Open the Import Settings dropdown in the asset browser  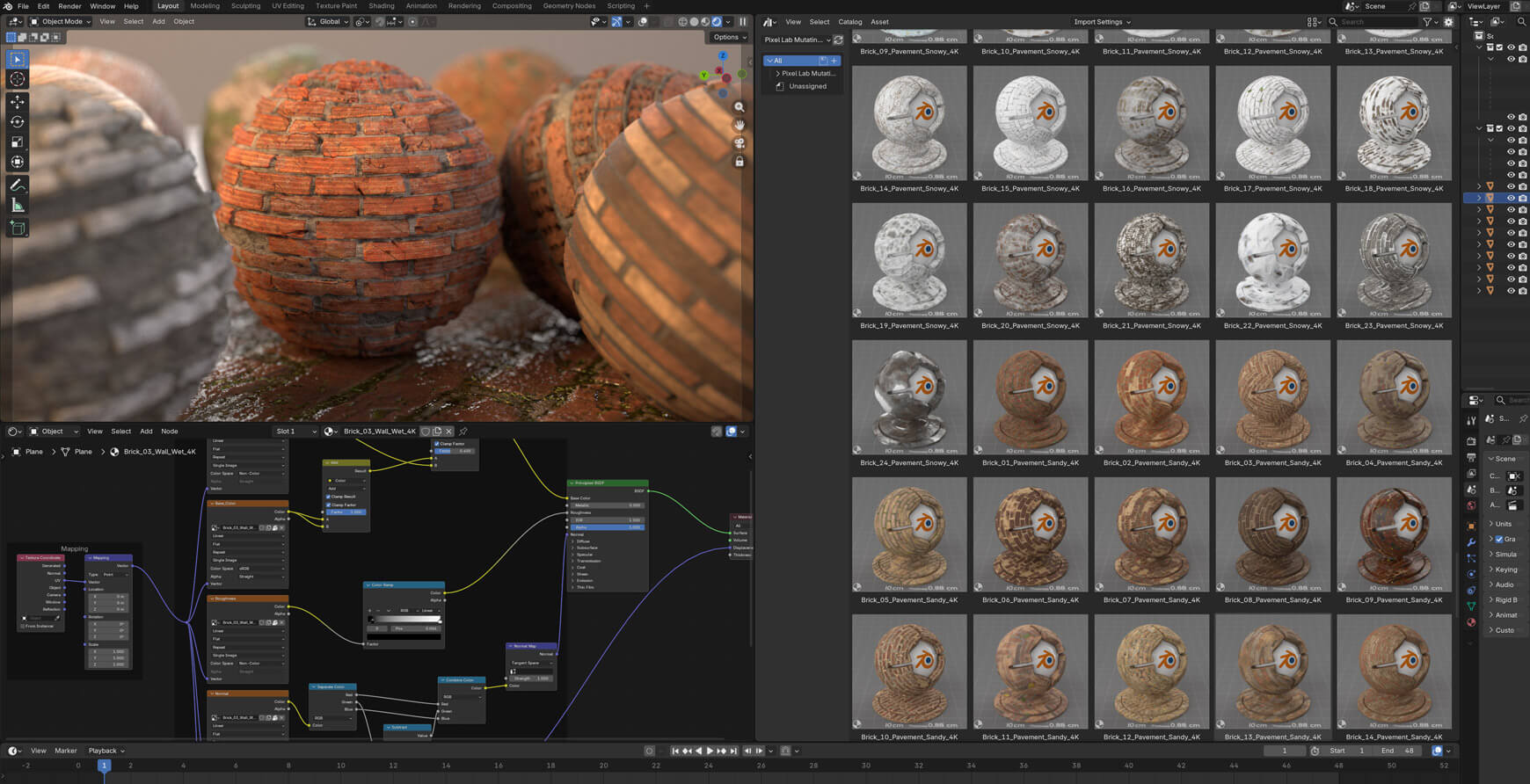click(x=1102, y=22)
